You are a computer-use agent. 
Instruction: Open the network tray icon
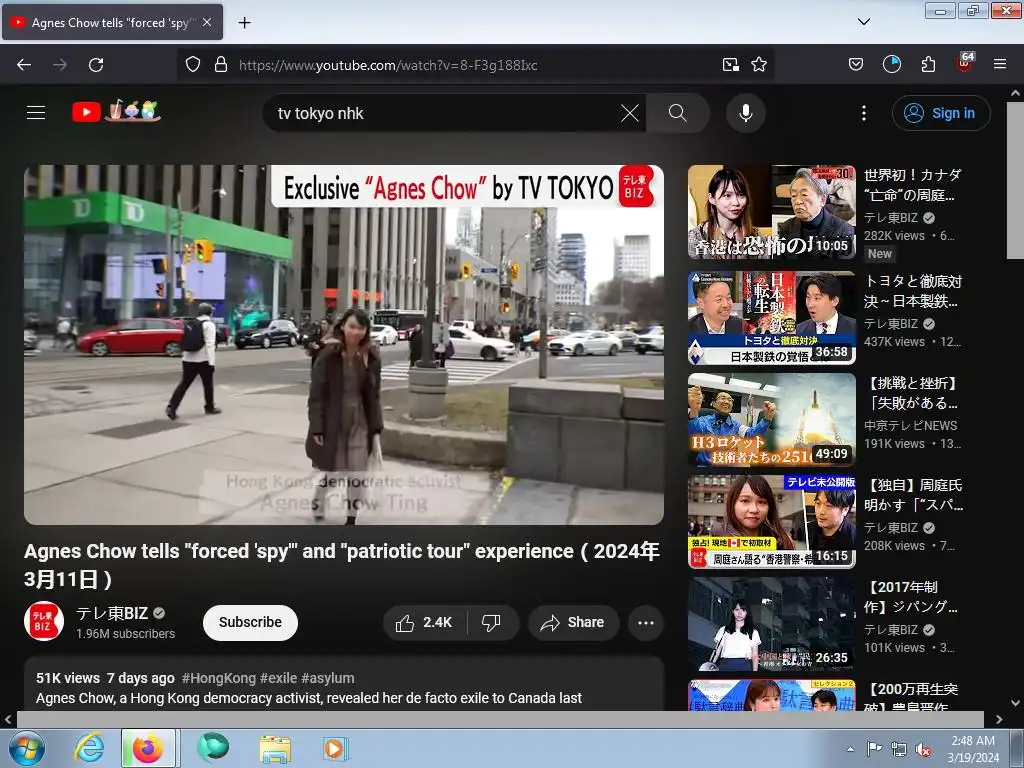tap(899, 749)
